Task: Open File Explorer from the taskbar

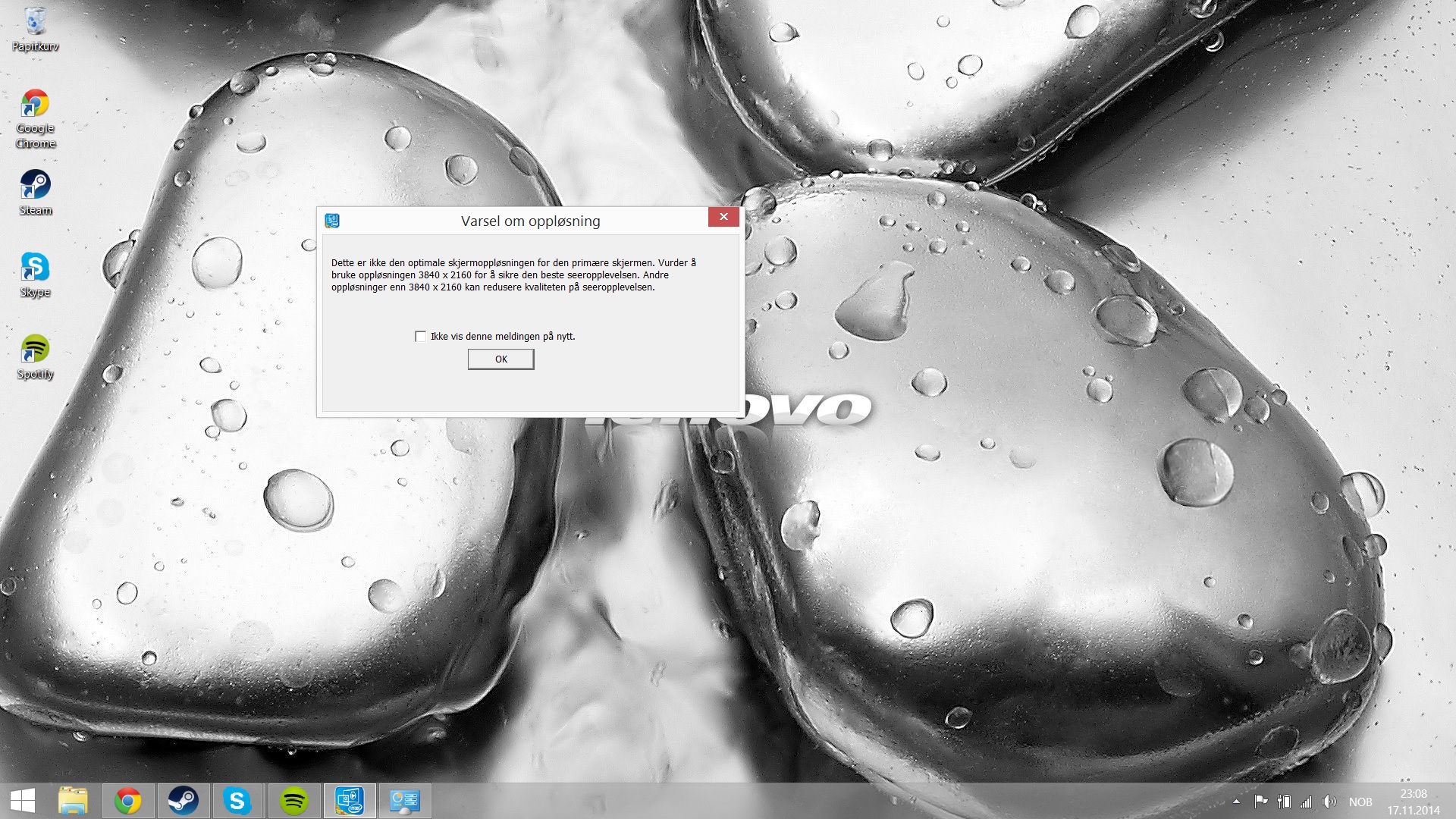Action: coord(74,801)
